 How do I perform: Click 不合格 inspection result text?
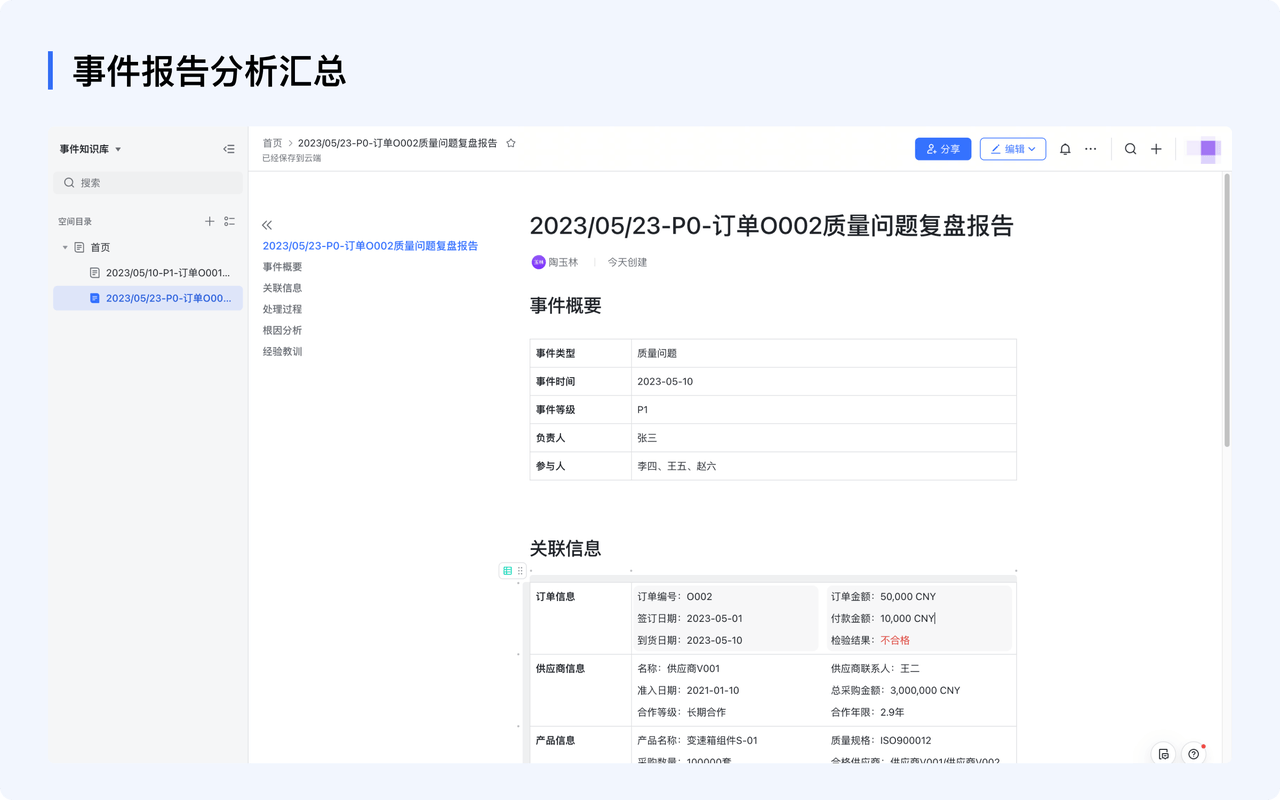pyautogui.click(x=895, y=640)
